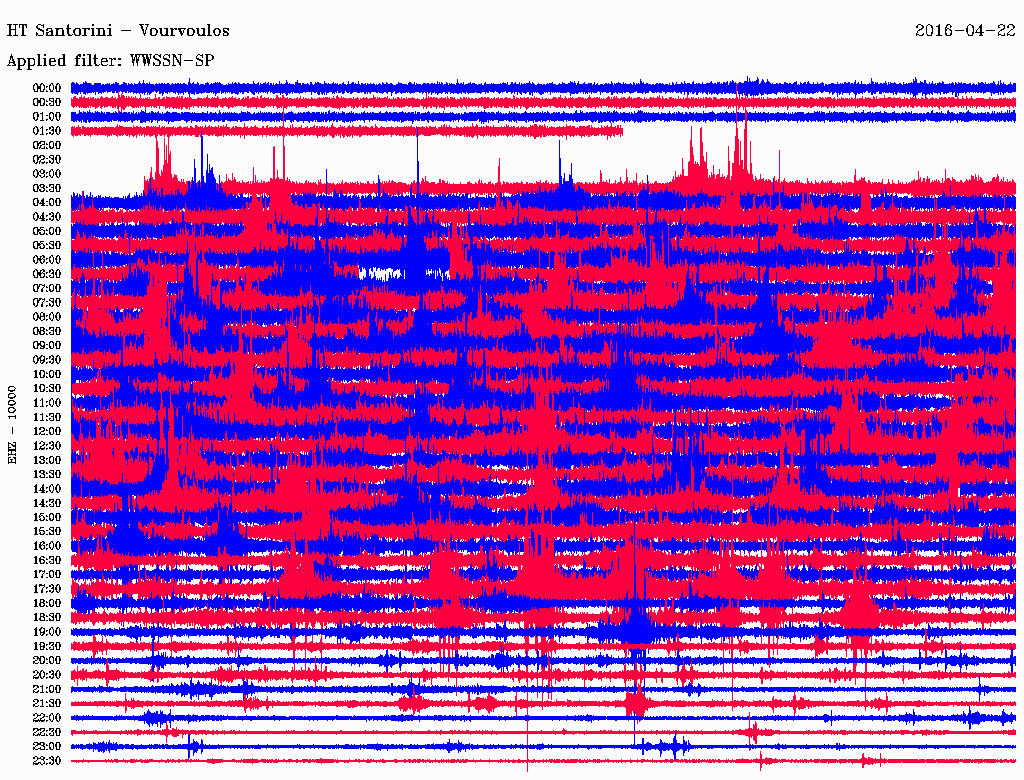Image resolution: width=1024 pixels, height=780 pixels.
Task: Select the 02:00 time label
Action: click(47, 146)
